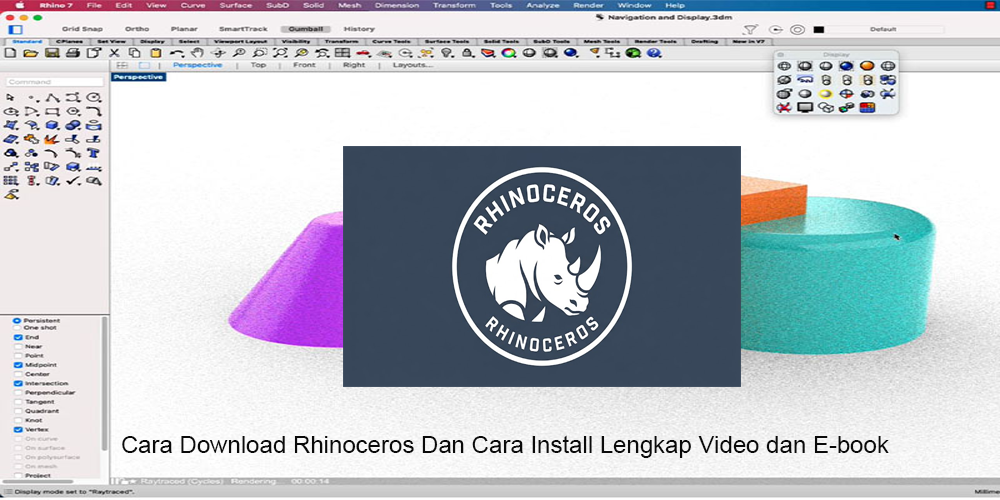Screen dimensions: 1000x500
Task: Select the Persistent osnap radio button
Action: click(x=17, y=320)
